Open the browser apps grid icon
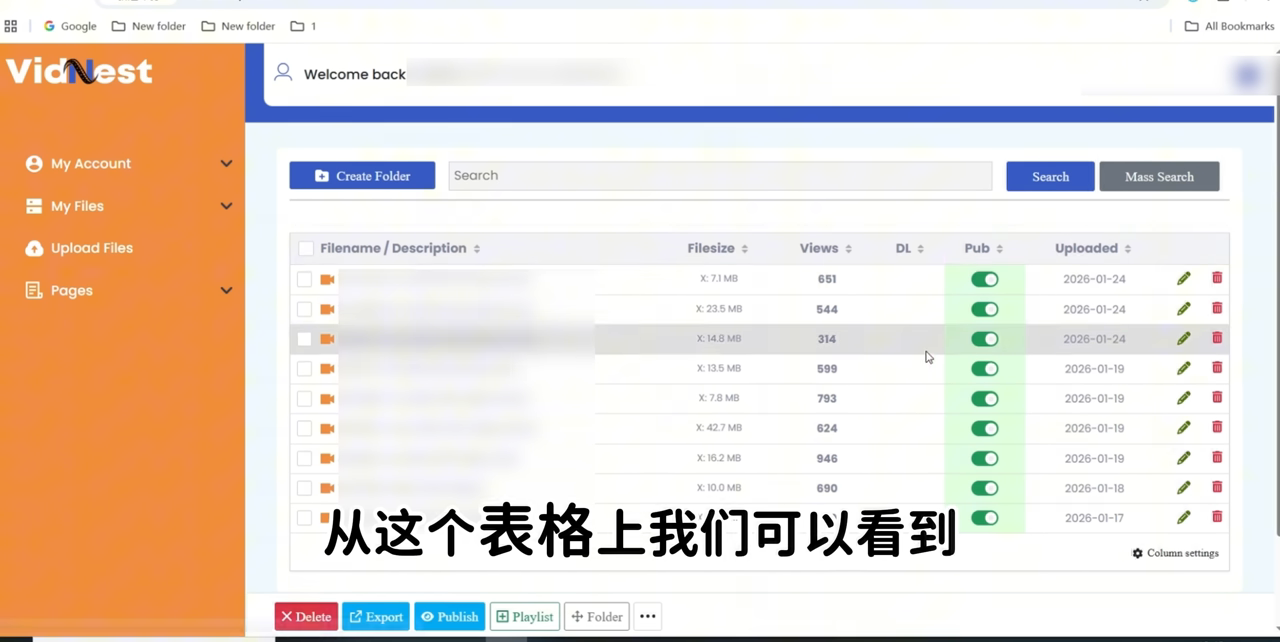 tap(11, 26)
